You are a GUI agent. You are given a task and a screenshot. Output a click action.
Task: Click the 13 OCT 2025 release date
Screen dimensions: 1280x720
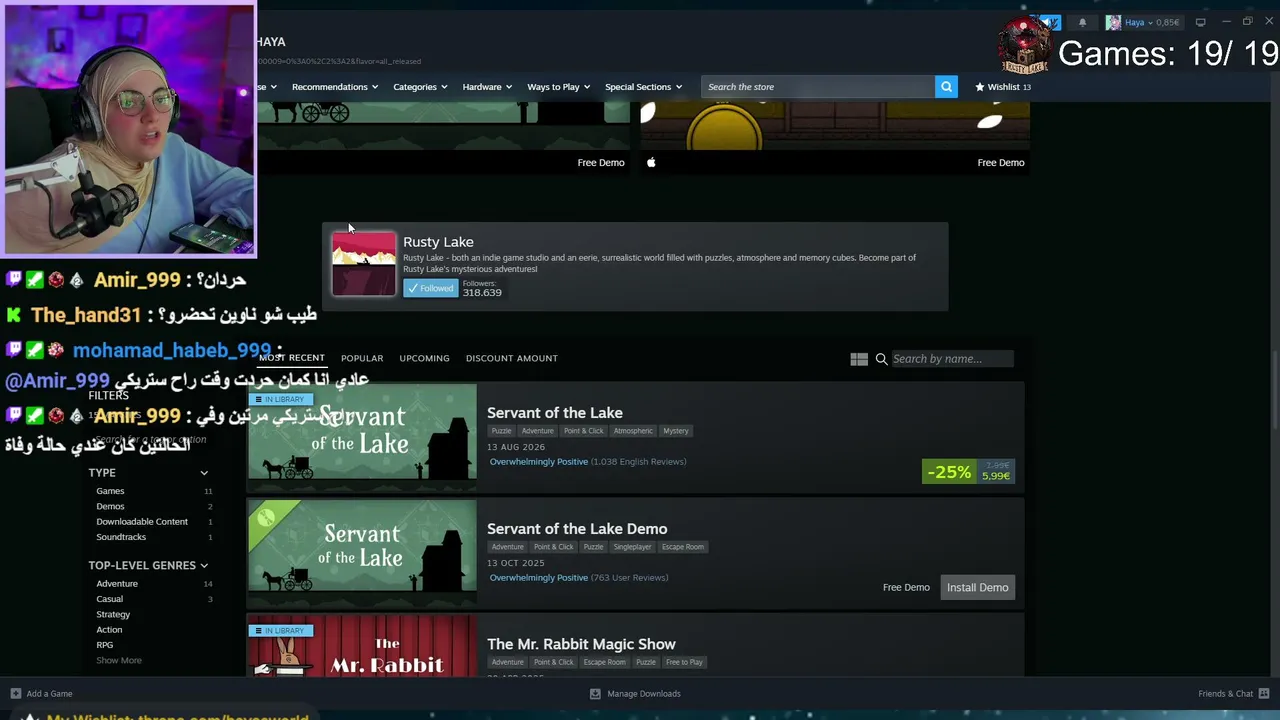[x=515, y=563]
